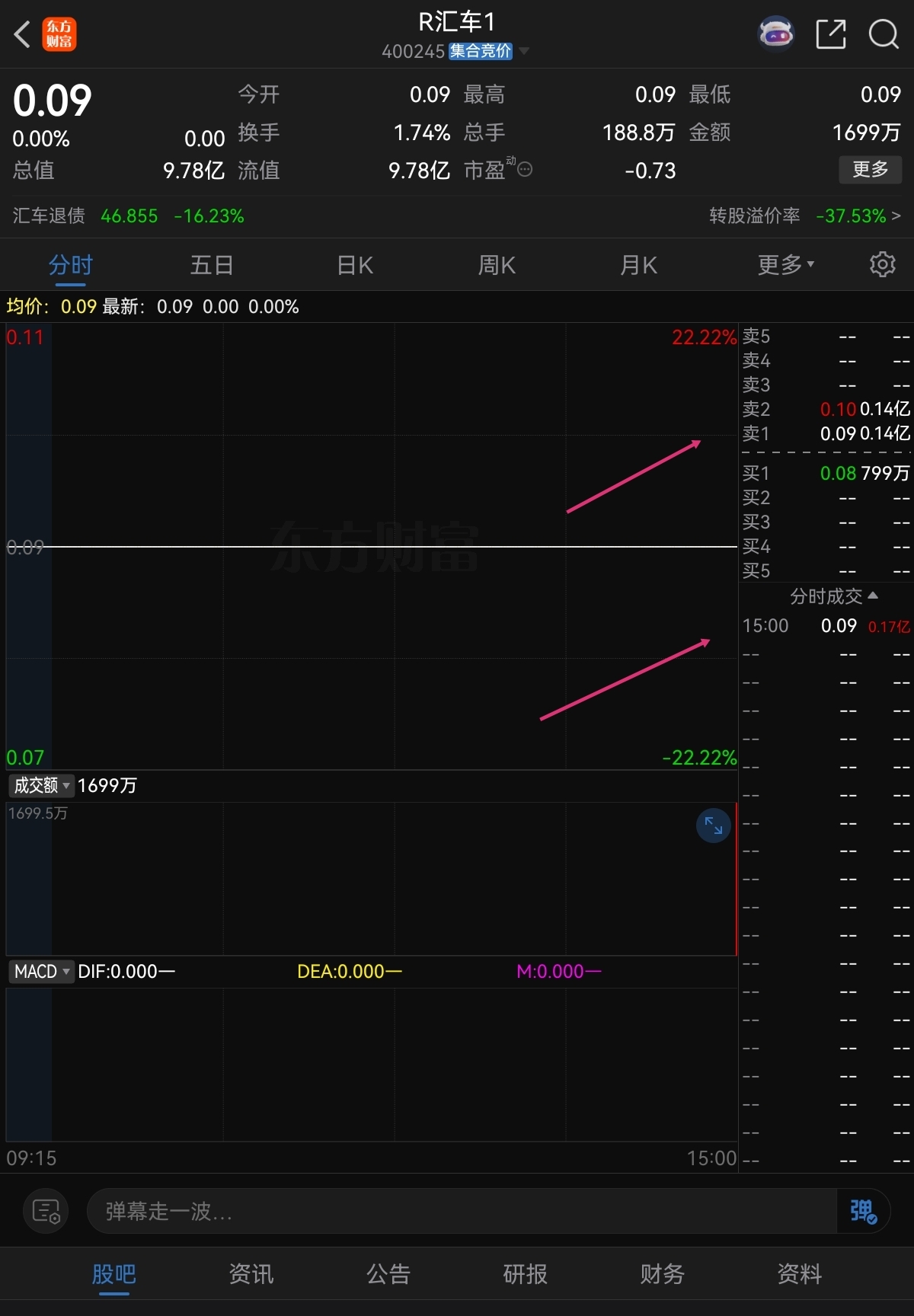The height and width of the screenshot is (1316, 914).
Task: Open the 成交额 indicator dropdown
Action: [x=41, y=785]
